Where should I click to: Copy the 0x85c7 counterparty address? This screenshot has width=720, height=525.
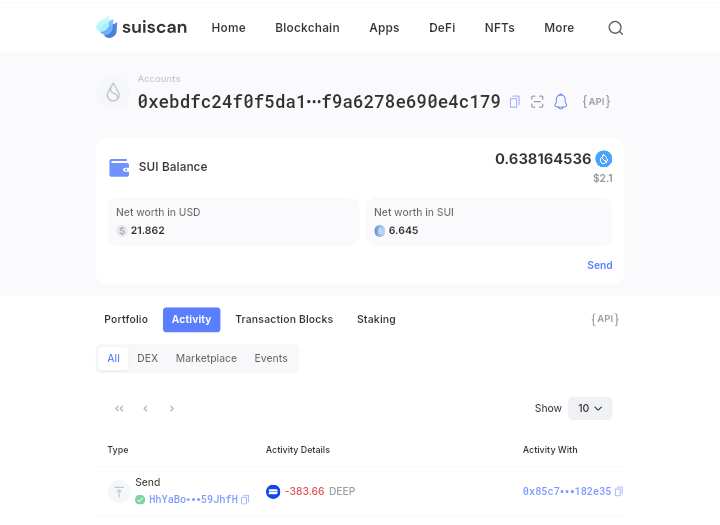click(x=619, y=492)
